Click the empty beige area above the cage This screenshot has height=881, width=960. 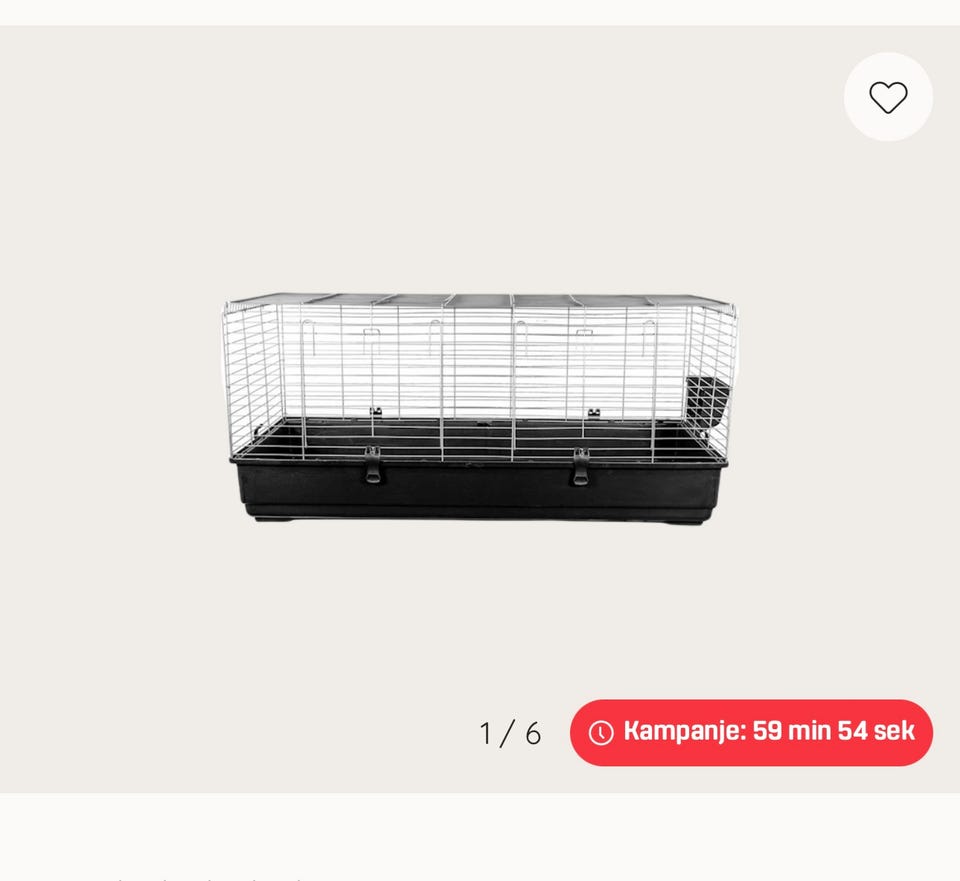pyautogui.click(x=429, y=159)
